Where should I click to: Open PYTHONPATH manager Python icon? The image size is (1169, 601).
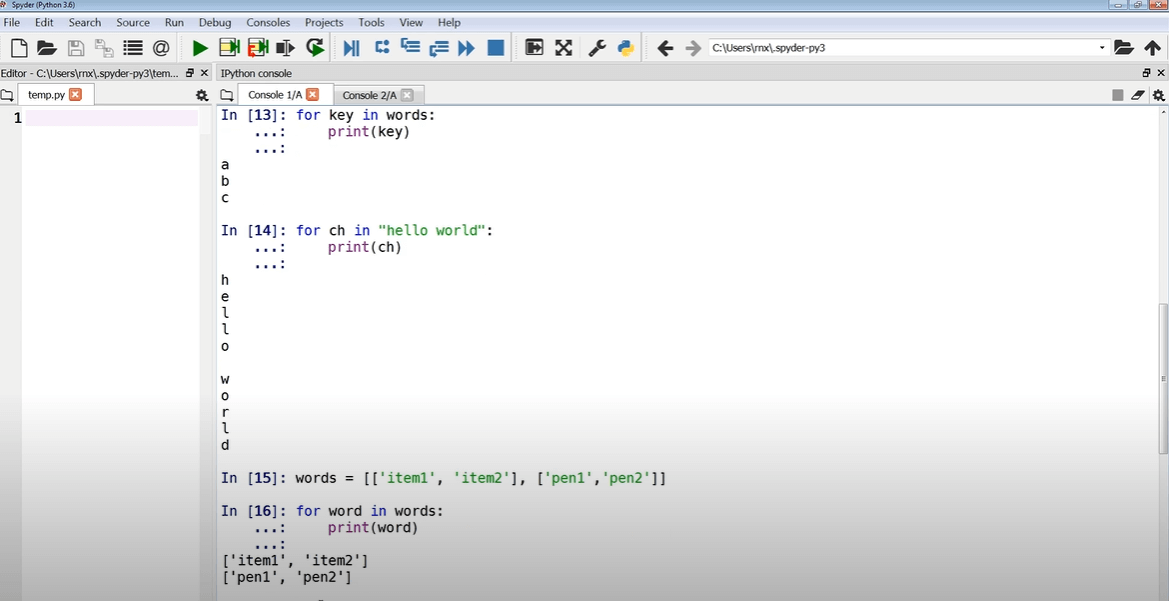(x=626, y=48)
